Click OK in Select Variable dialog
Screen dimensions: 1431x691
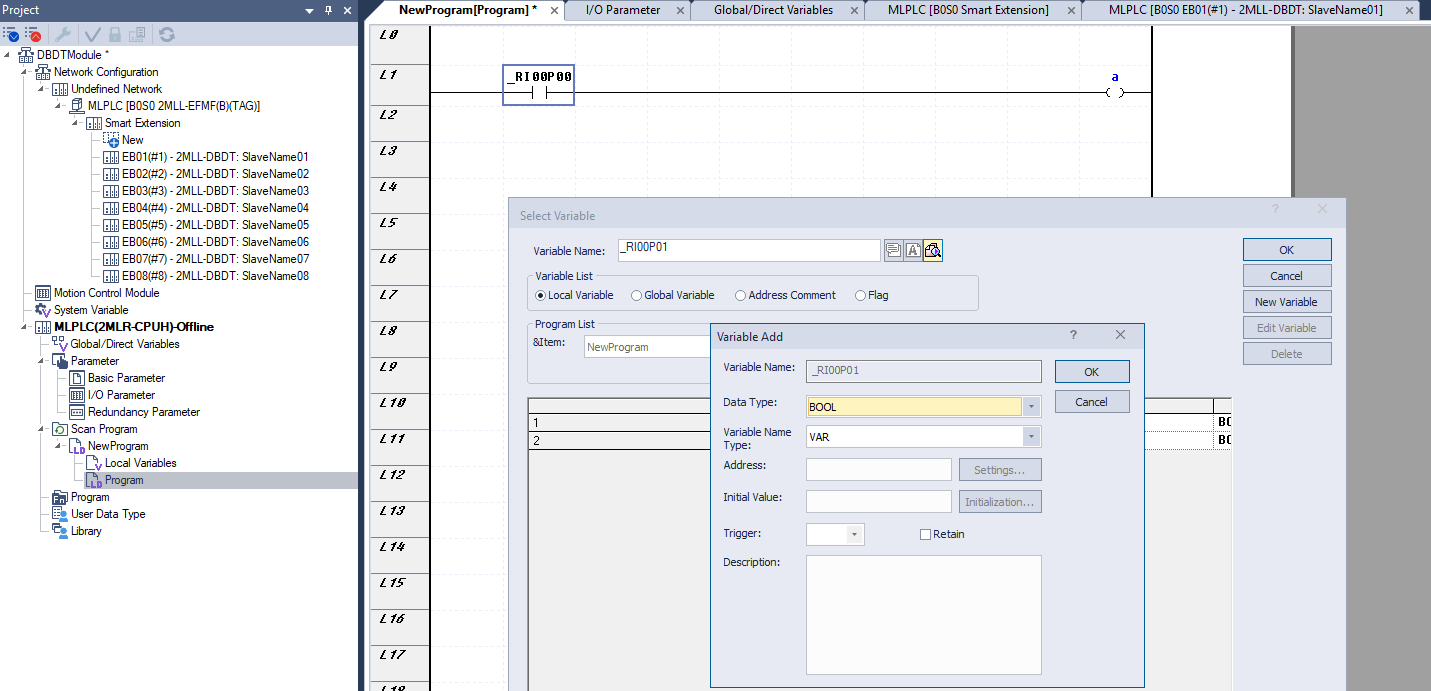click(1287, 250)
